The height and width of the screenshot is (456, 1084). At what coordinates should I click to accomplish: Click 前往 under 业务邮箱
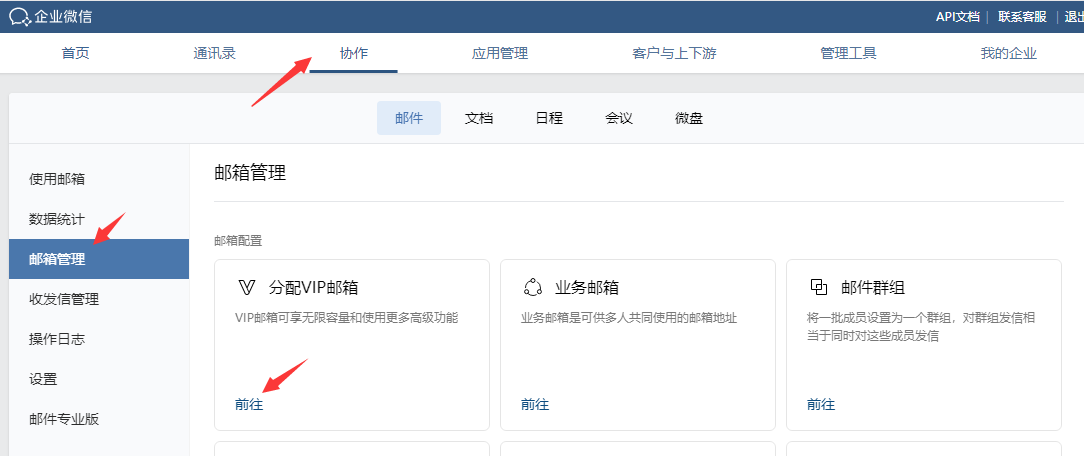coord(535,405)
